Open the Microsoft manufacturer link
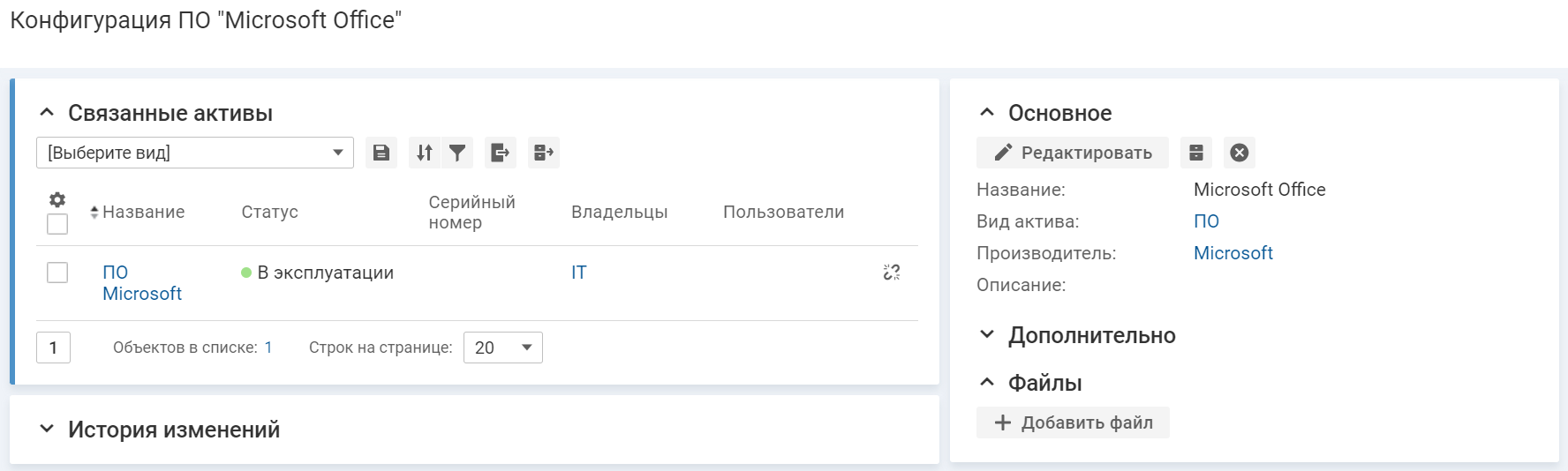The width and height of the screenshot is (1568, 471). 1233,253
